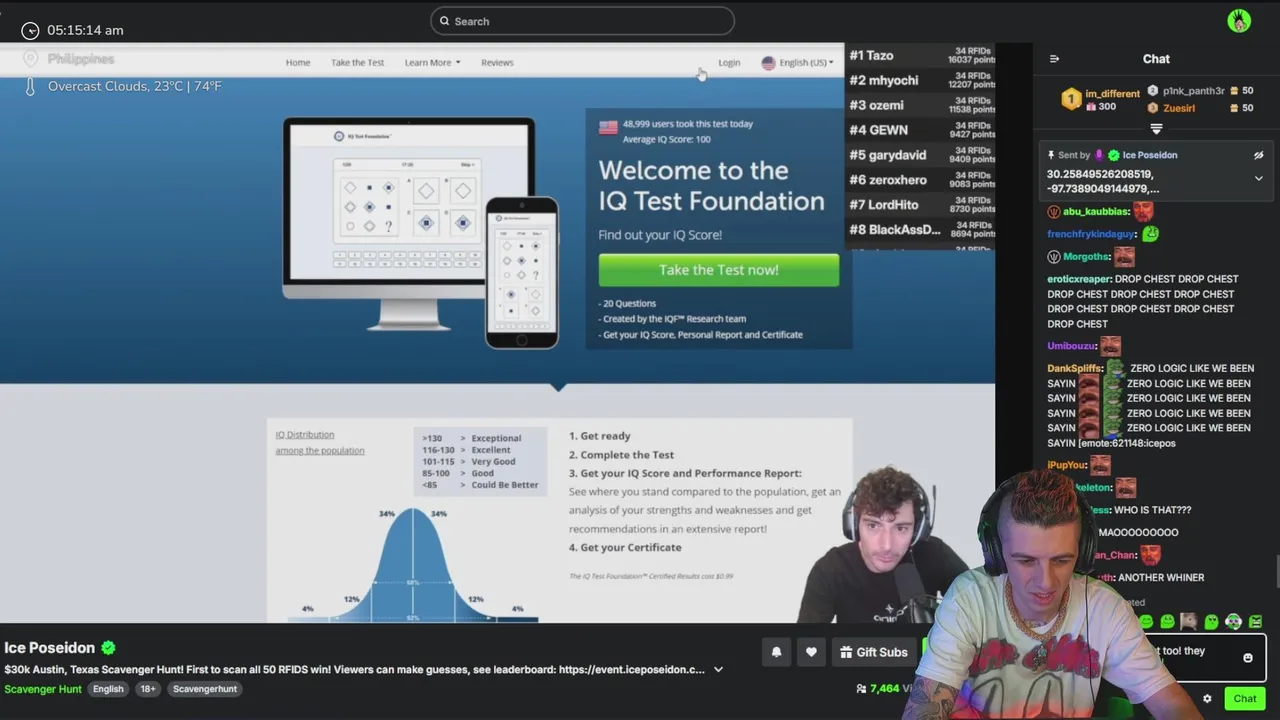The height and width of the screenshot is (720, 1280).
Task: Click the verified badge beside Ice Poseidon's channel name
Action: pyautogui.click(x=108, y=648)
